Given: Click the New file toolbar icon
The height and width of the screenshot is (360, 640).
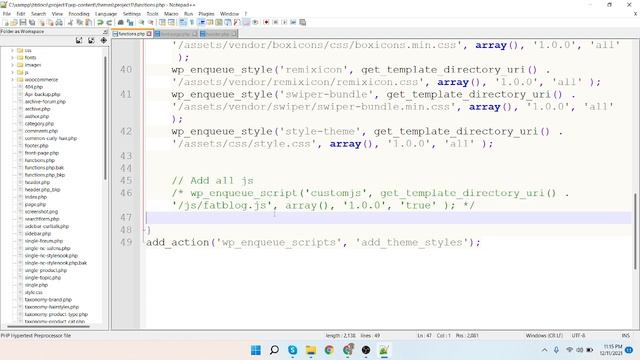Looking at the screenshot, I should [x=6, y=22].
